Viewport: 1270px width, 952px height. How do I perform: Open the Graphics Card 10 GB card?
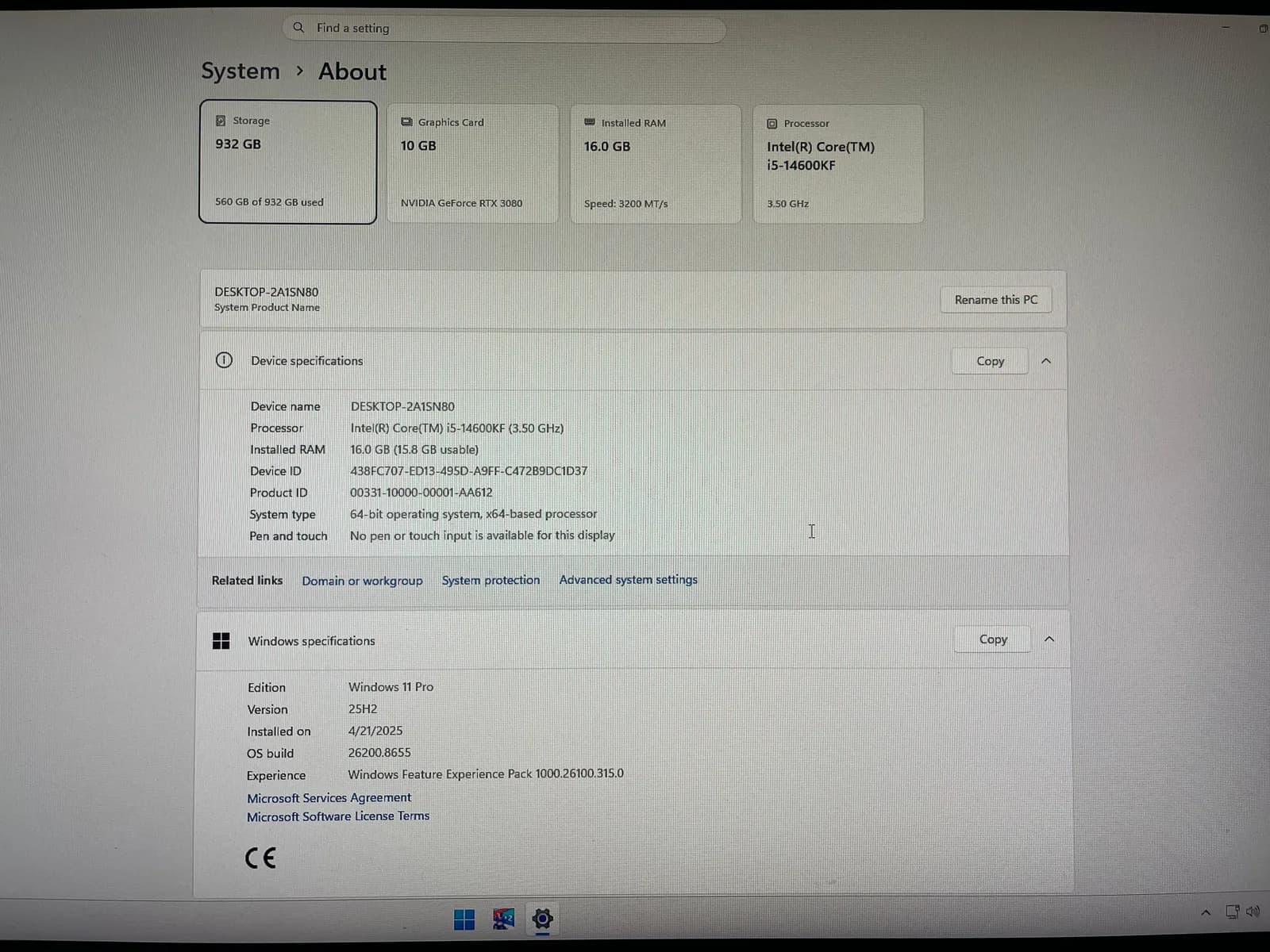pos(472,163)
